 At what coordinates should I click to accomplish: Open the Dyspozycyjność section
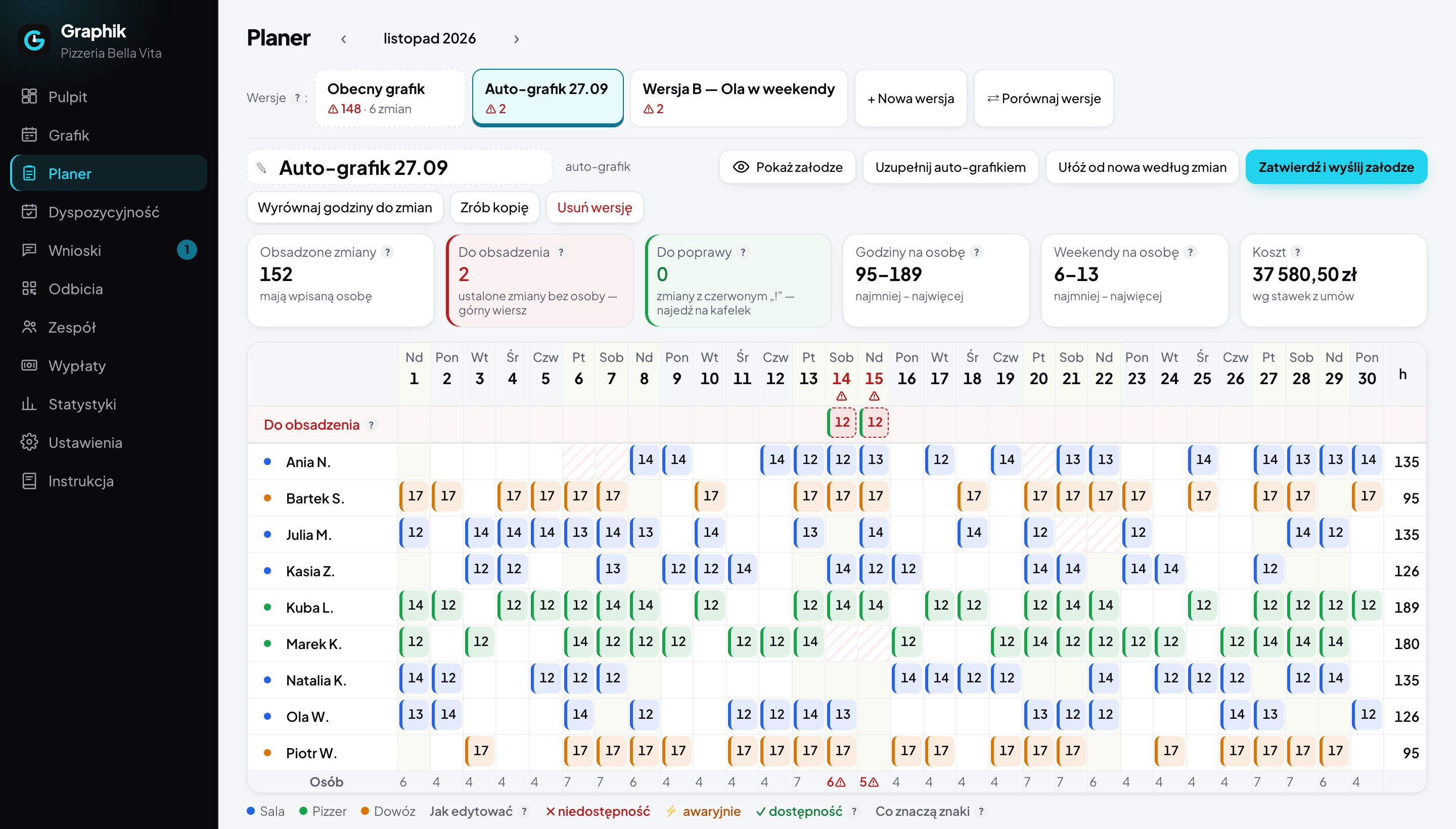tap(108, 212)
